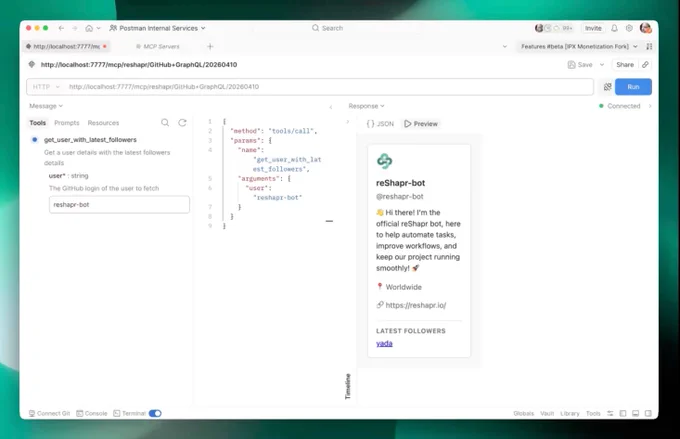Screen dimensions: 680x439
Task: Click the Share button
Action: click(x=625, y=65)
